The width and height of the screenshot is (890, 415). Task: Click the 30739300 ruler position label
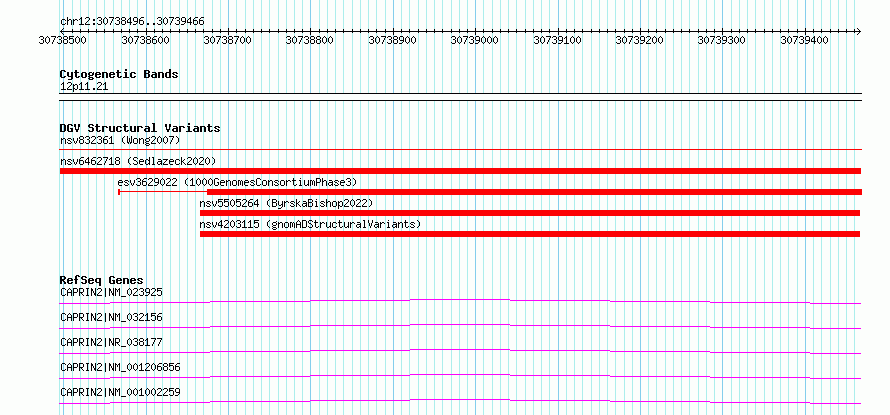coord(721,40)
